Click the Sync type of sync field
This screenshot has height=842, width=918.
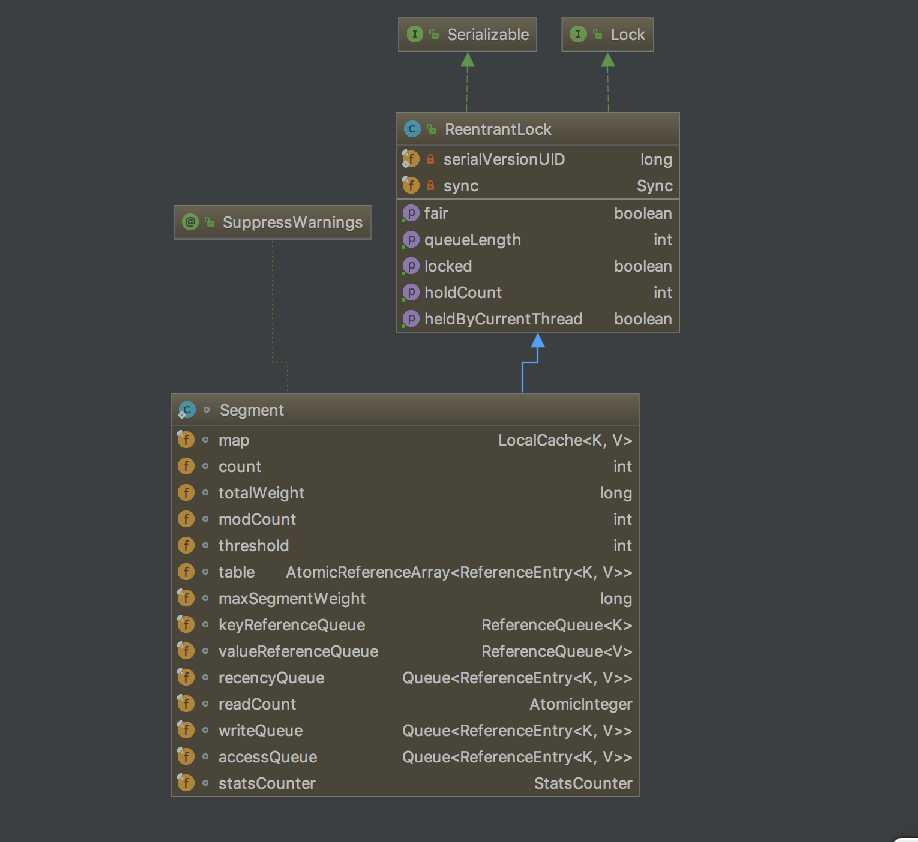[x=654, y=186]
